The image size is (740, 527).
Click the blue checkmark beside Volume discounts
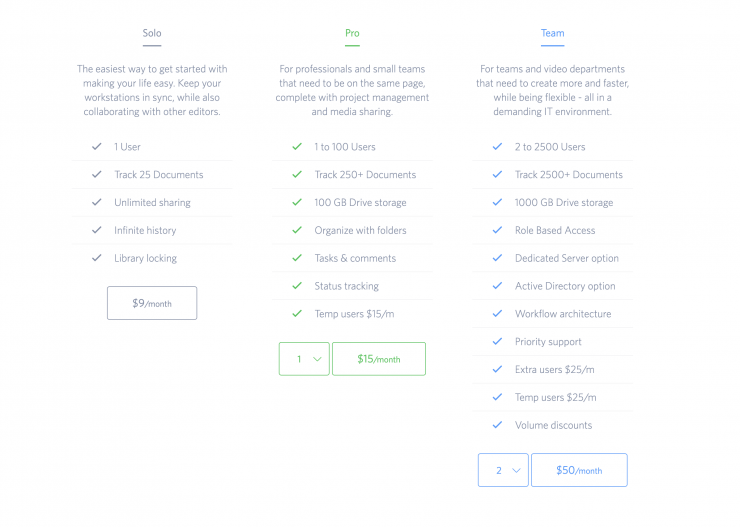(497, 425)
